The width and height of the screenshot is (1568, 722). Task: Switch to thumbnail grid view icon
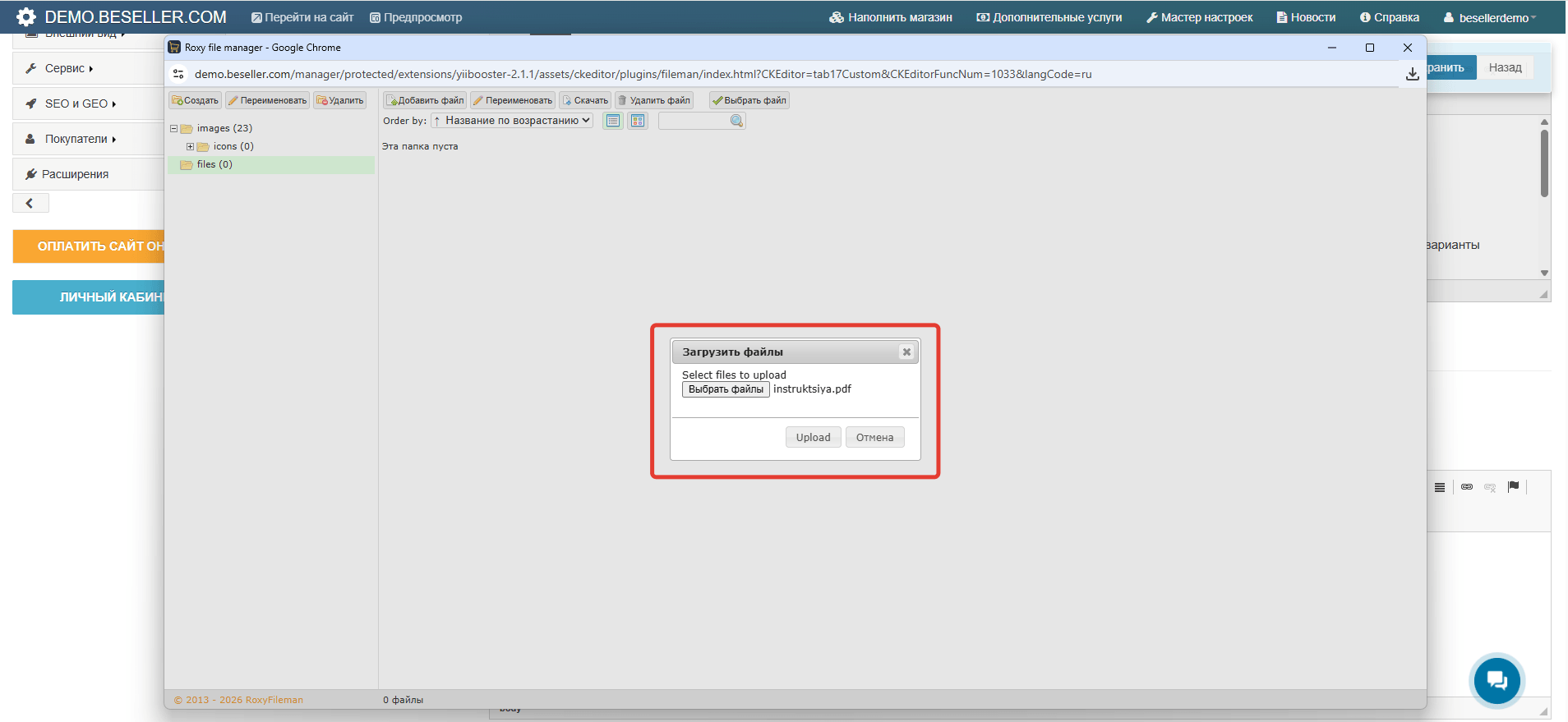click(638, 121)
